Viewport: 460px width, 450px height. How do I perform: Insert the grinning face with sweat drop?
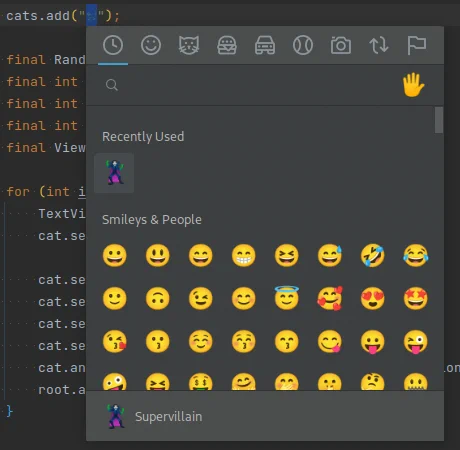coord(330,256)
